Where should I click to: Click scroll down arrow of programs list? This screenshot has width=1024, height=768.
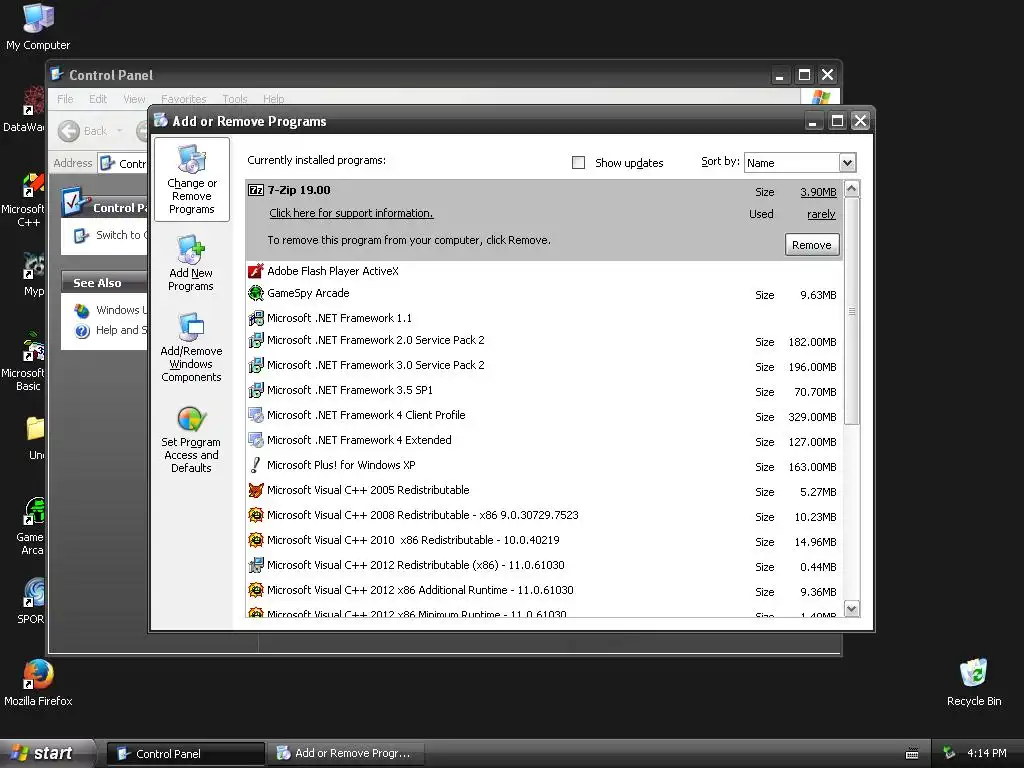tap(852, 609)
